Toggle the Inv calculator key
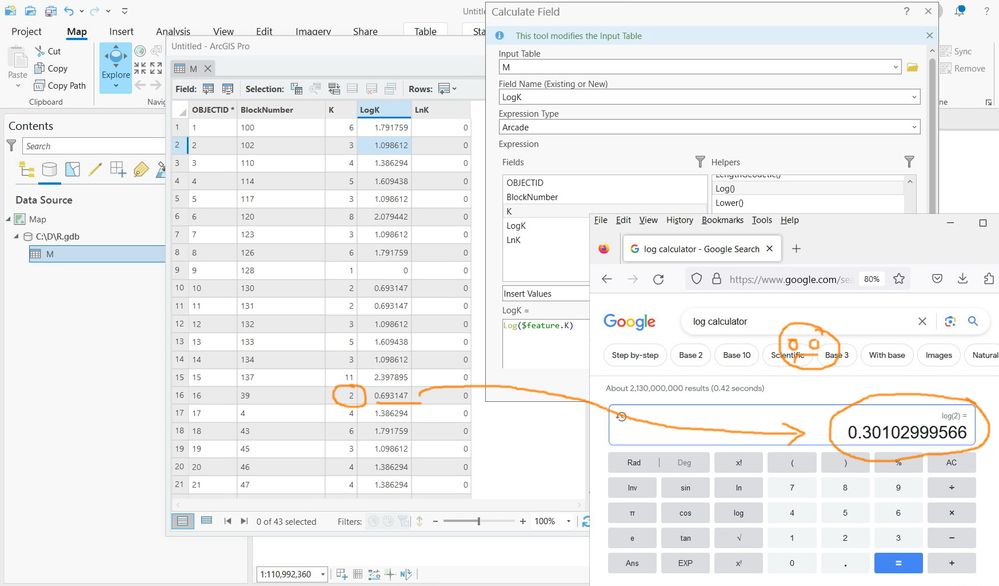This screenshot has height=586, width=999. tap(633, 488)
